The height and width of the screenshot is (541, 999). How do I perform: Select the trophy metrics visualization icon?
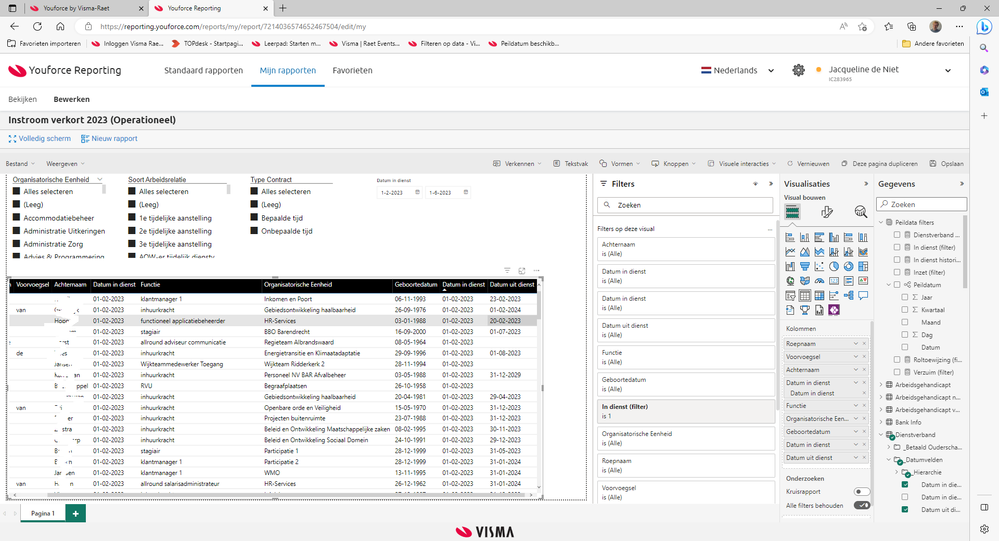click(805, 310)
